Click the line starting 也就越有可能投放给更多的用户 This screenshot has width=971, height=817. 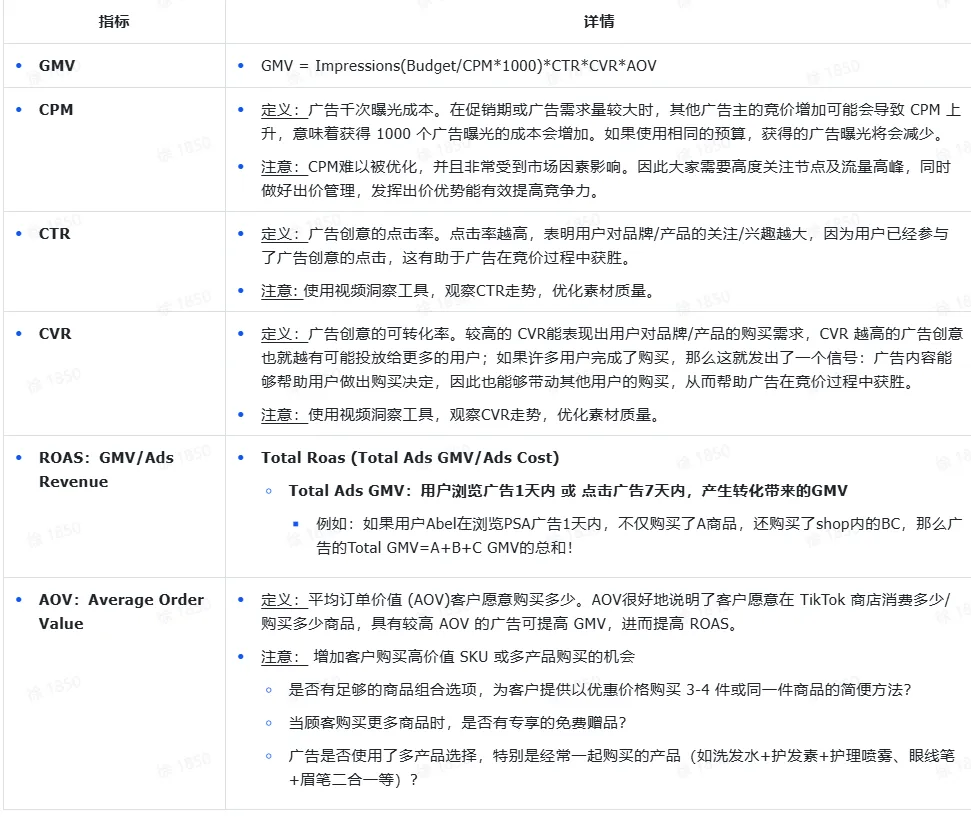606,358
